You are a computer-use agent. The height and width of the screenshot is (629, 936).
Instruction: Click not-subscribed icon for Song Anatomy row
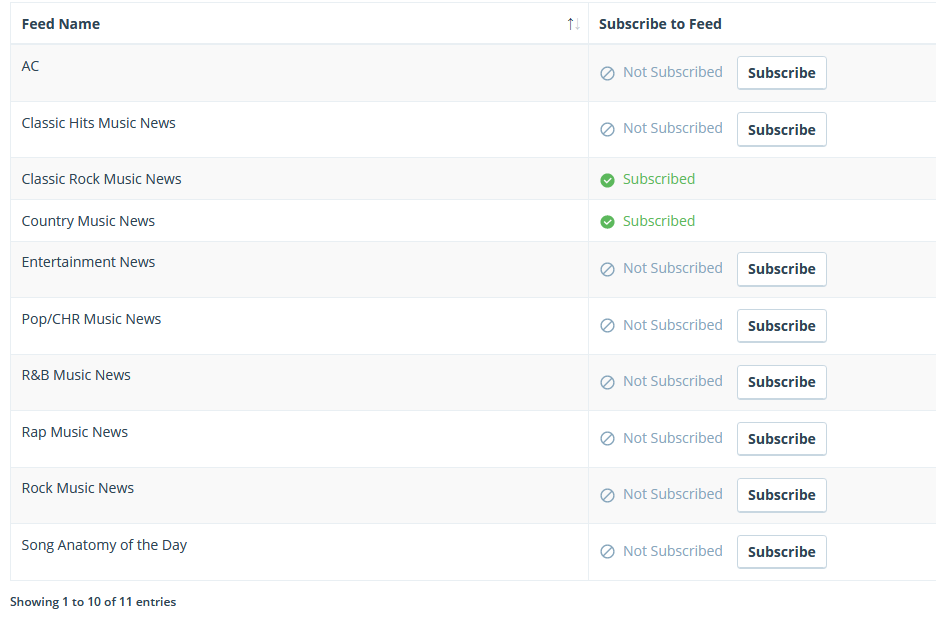coord(607,551)
